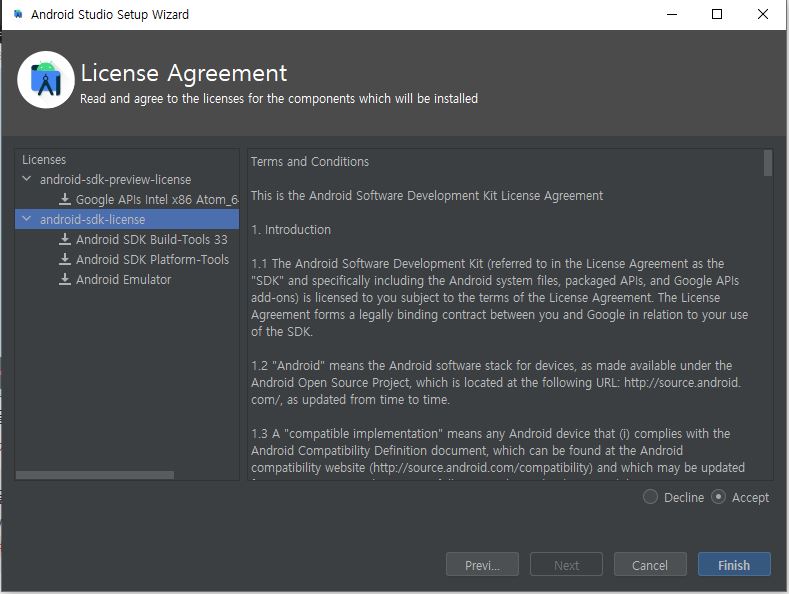Click the download icon beside Google APIs Intel x86 Atom
The height and width of the screenshot is (594, 789).
pos(64,199)
